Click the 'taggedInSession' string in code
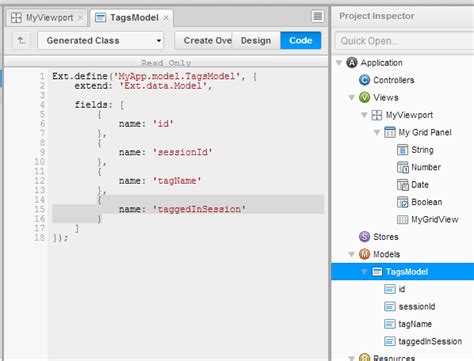Viewport: 474px width, 361px height. pyautogui.click(x=199, y=209)
